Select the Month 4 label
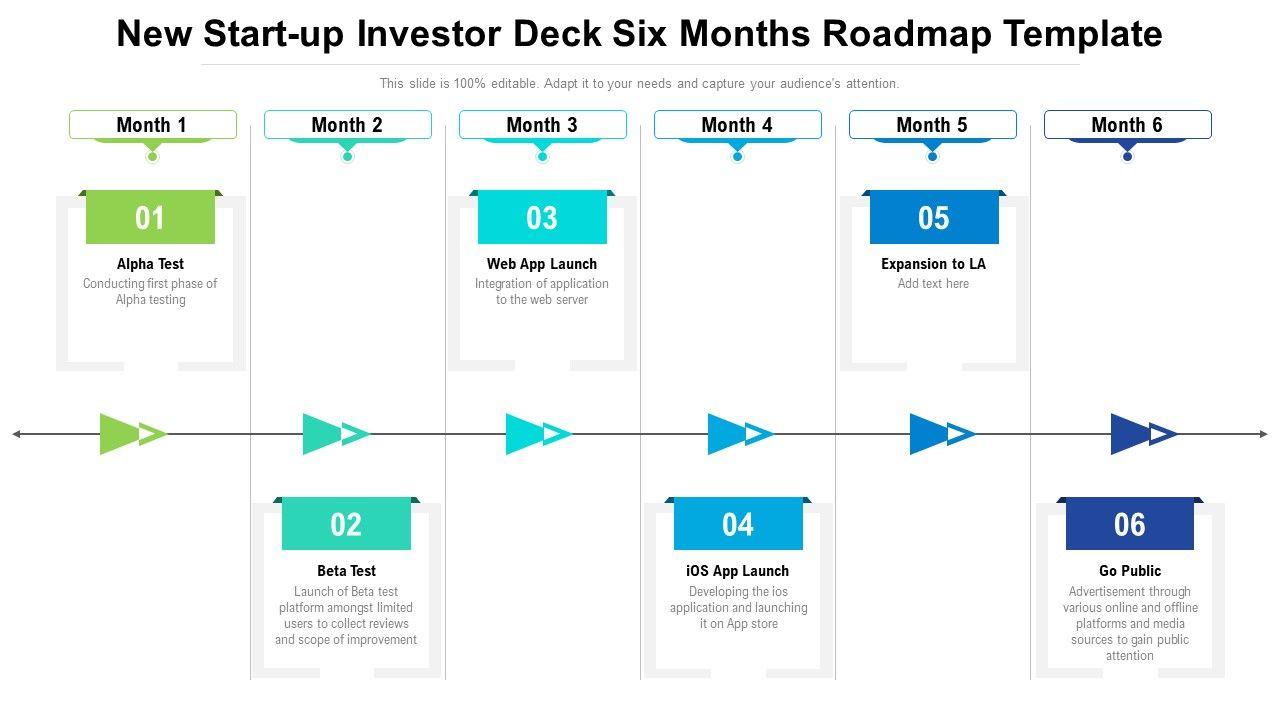 [737, 125]
